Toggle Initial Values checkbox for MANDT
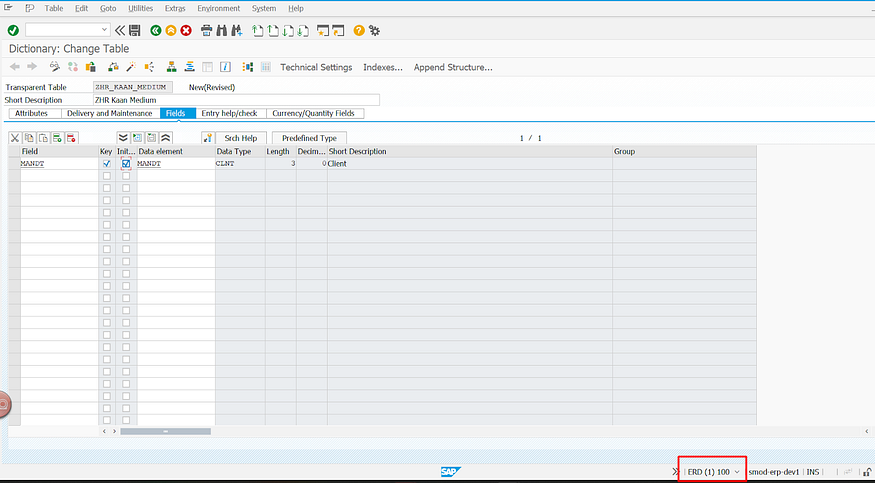The image size is (875, 483). pyautogui.click(x=126, y=164)
